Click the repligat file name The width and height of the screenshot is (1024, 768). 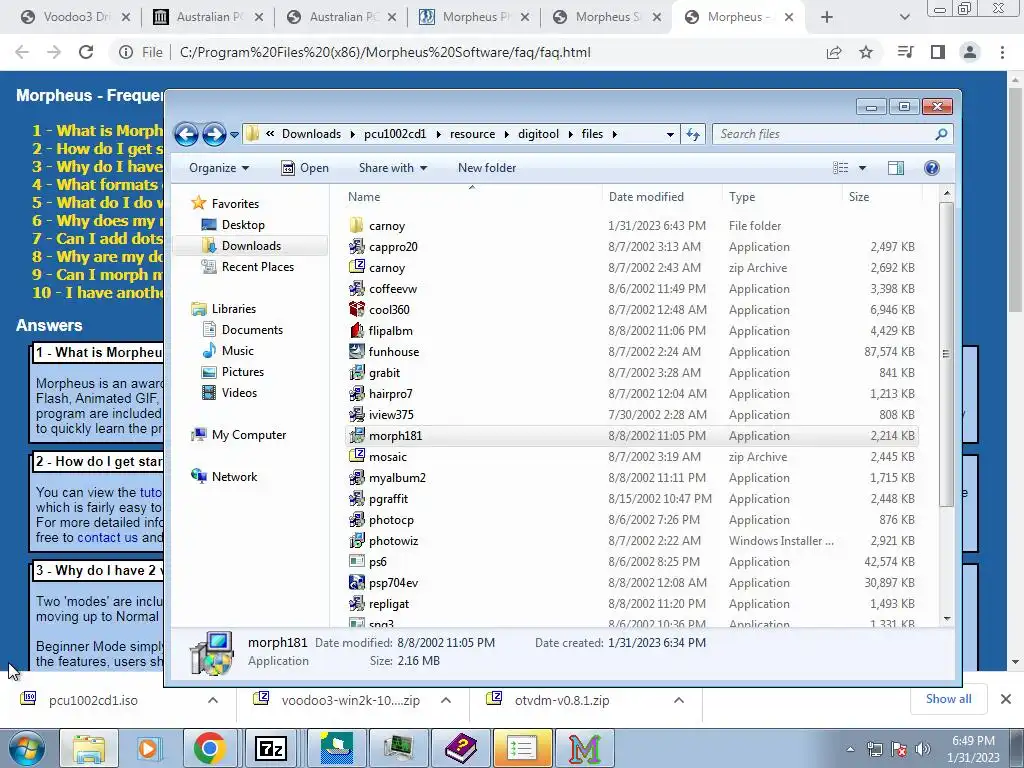(x=389, y=604)
